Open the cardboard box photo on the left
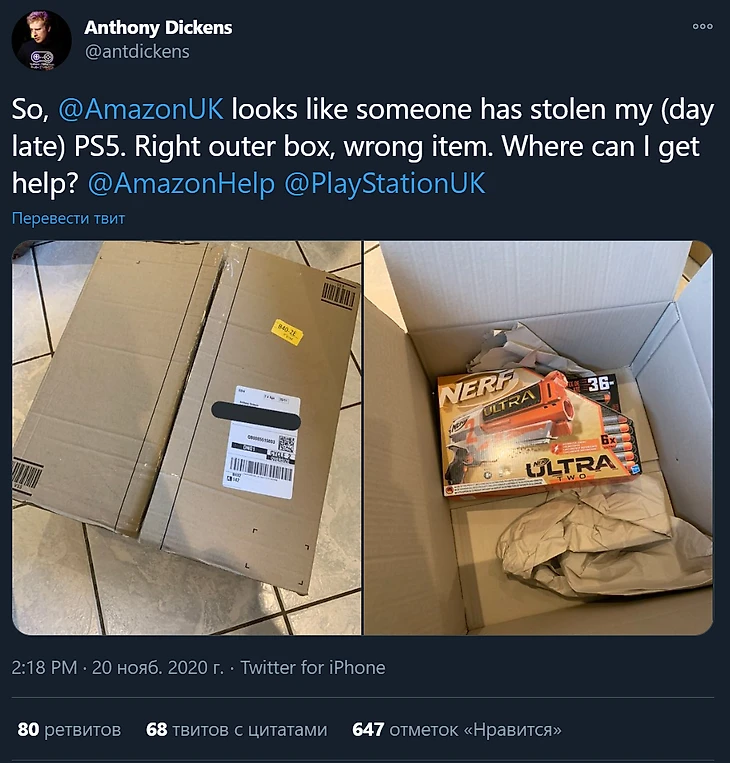Screen dimensions: 730x763 (186, 438)
